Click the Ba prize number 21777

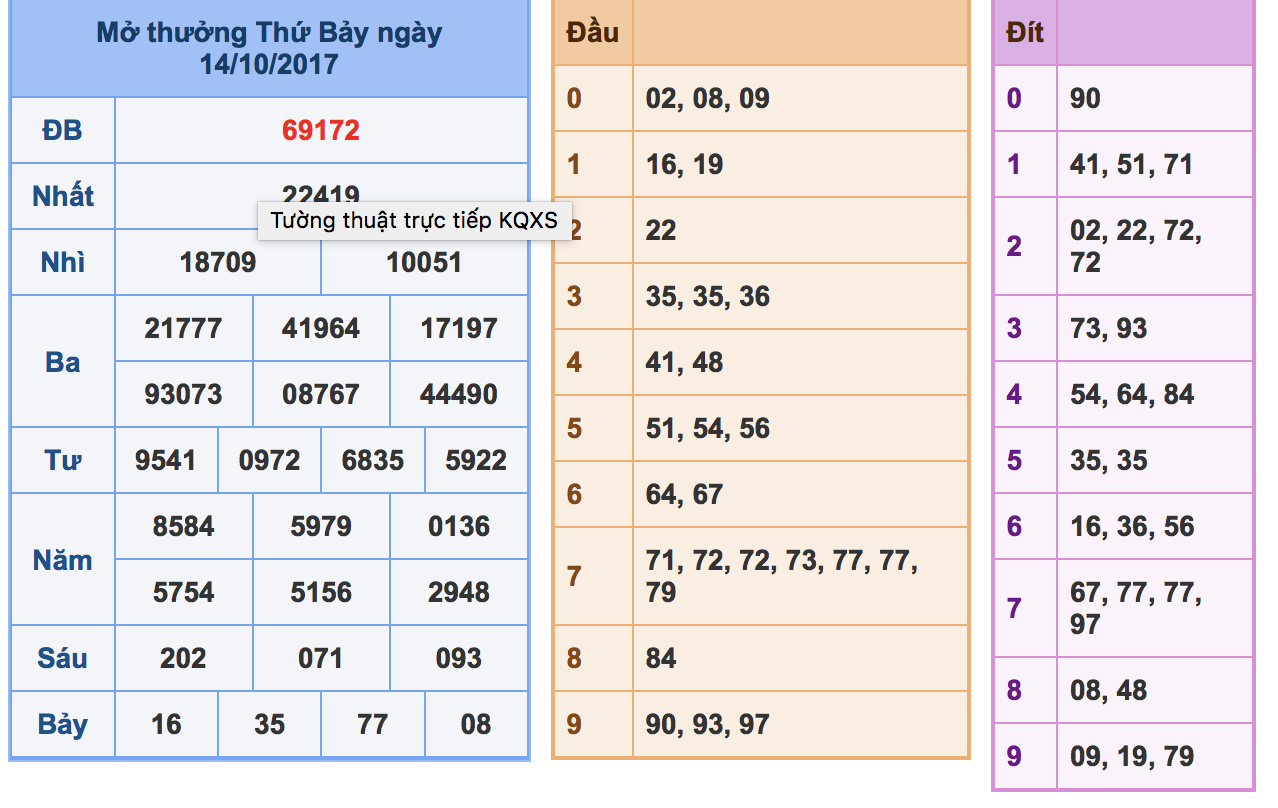click(x=183, y=328)
